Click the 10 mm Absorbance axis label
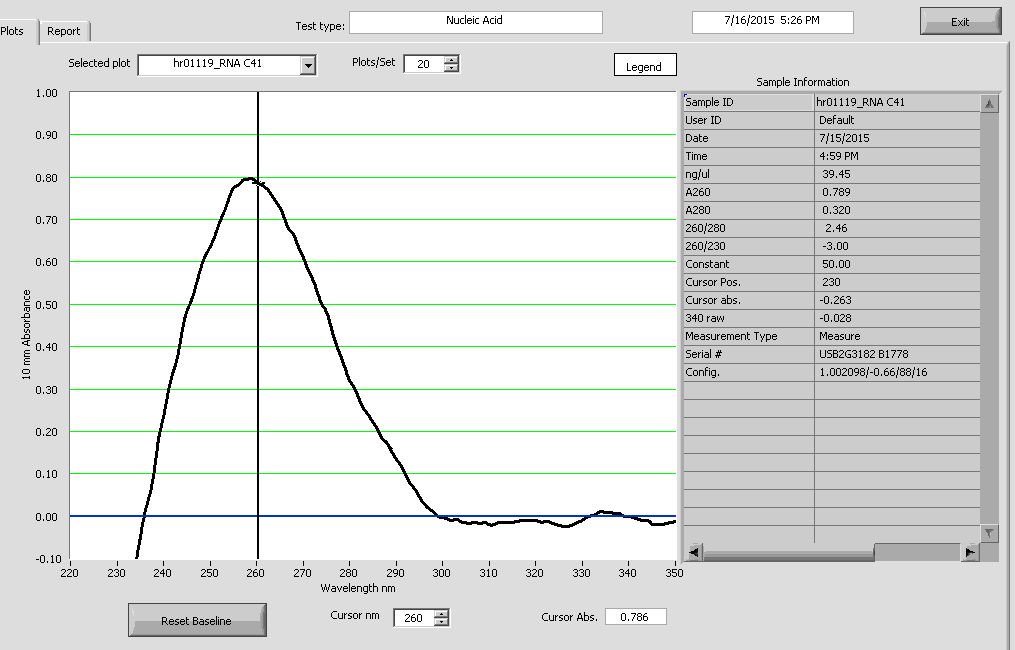1015x650 pixels. pyautogui.click(x=27, y=334)
